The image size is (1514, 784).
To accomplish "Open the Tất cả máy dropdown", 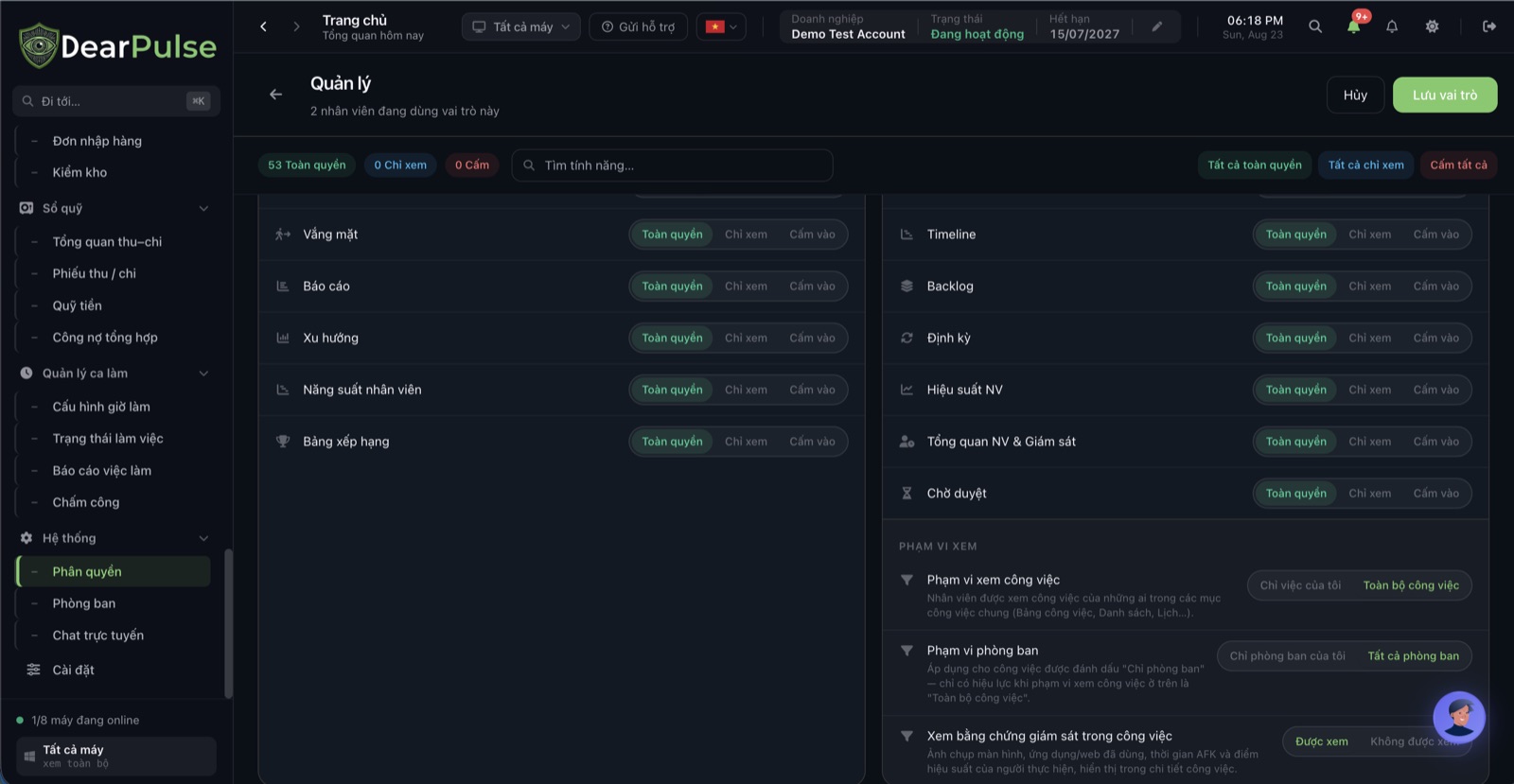I will (x=521, y=26).
